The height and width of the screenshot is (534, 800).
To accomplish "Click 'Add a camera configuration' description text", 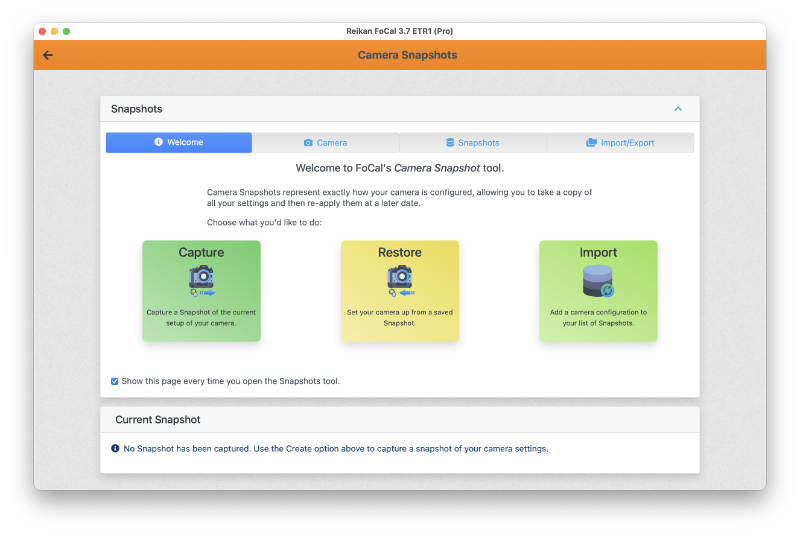I will pyautogui.click(x=598, y=317).
